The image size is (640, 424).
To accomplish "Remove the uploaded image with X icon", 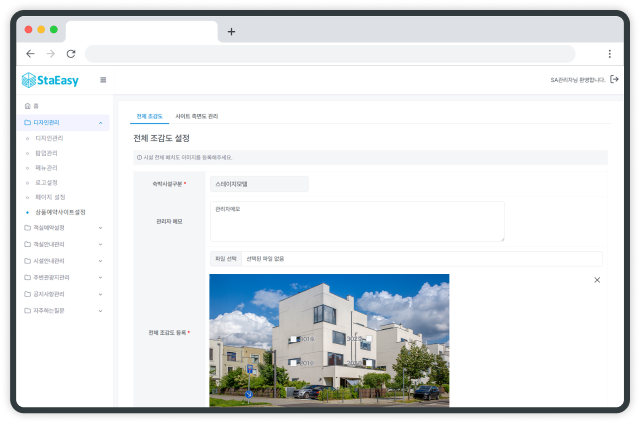I will [x=597, y=280].
